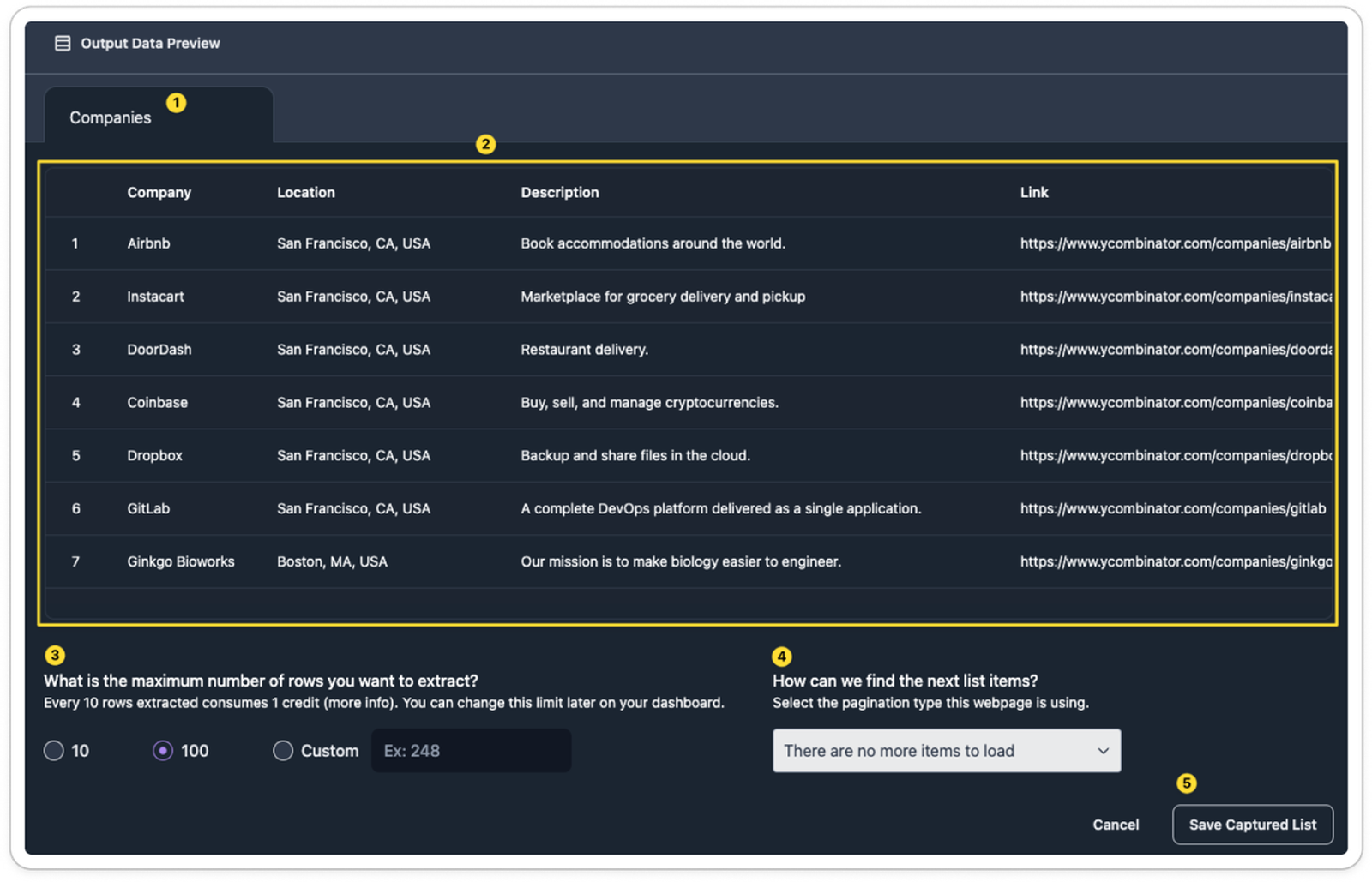Cancel the captured list dialog
1372x882 pixels.
[x=1116, y=825]
